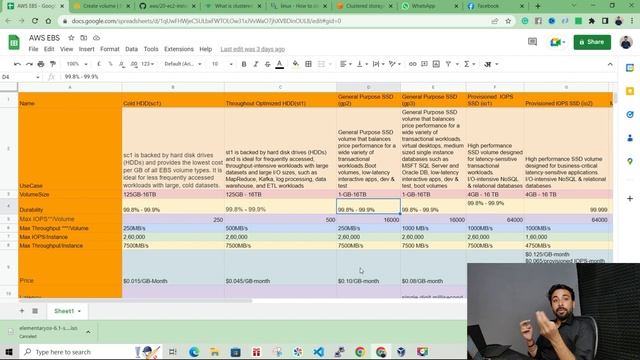Open Contacts in side panel
640x360 pixels.
click(630, 138)
